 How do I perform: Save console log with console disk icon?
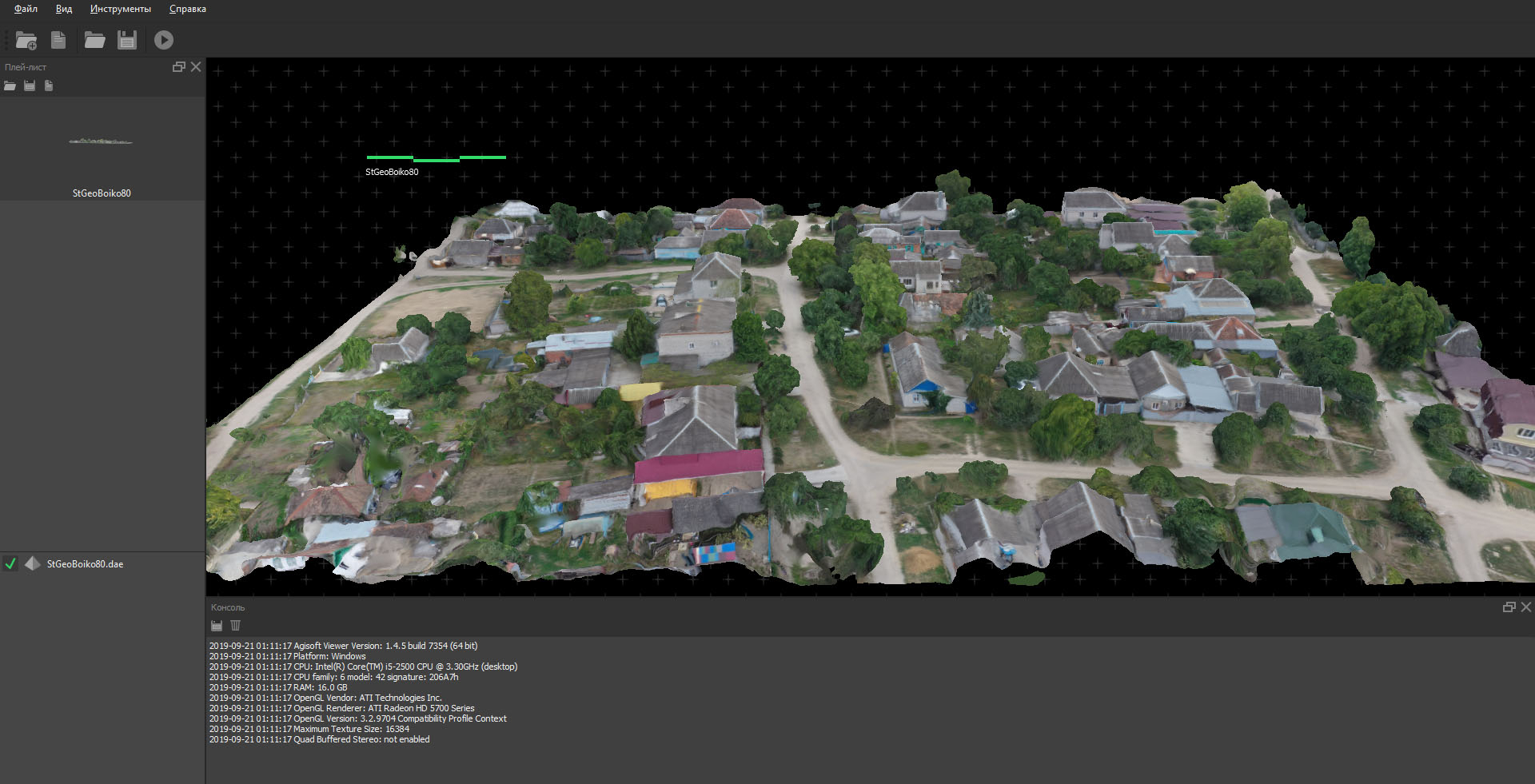click(x=217, y=626)
